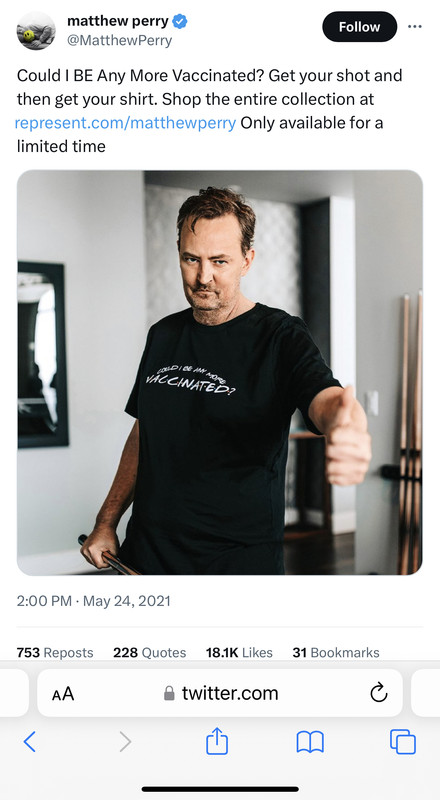The image size is (440, 800).
Task: Tap the 31 Bookmarks count
Action: [x=336, y=653]
